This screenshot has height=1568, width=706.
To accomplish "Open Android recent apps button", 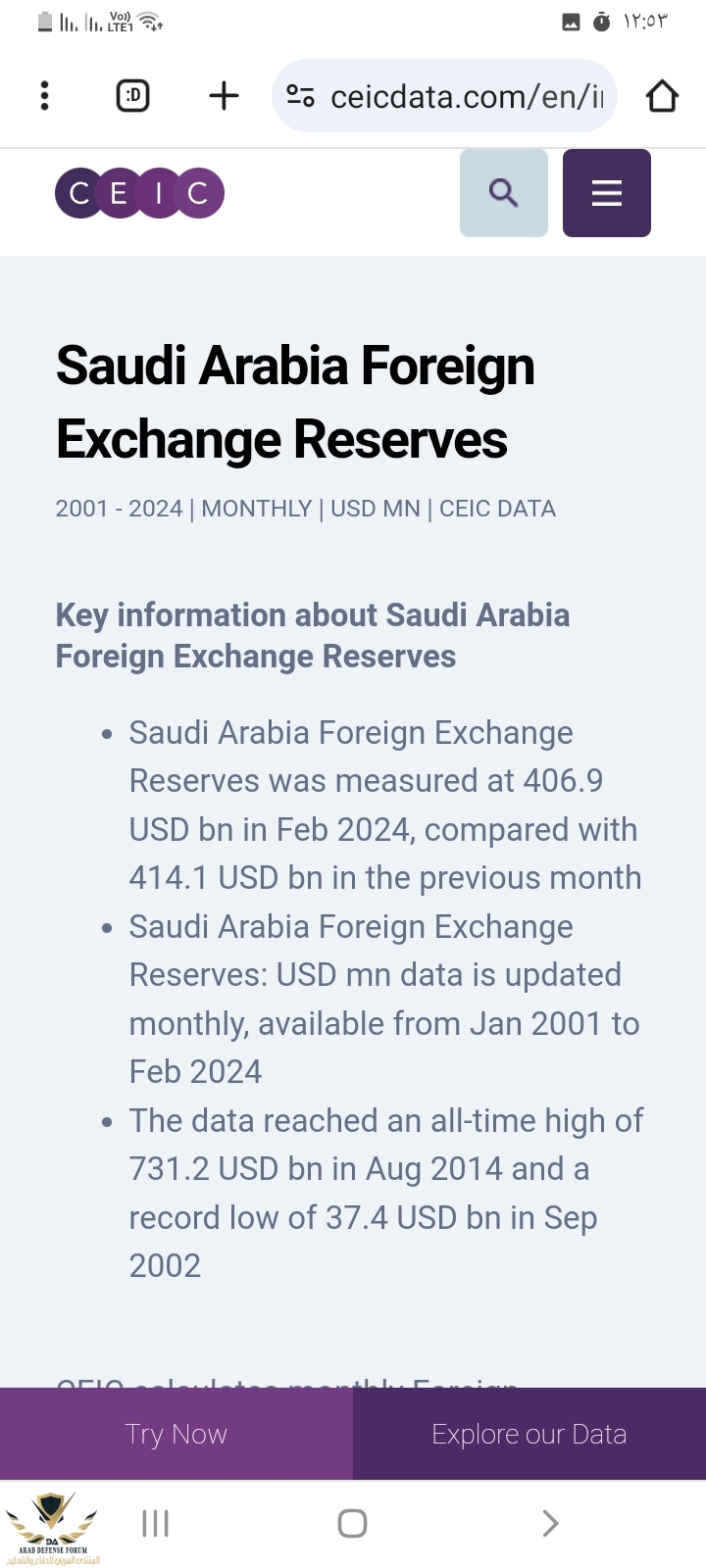I will 155,1523.
